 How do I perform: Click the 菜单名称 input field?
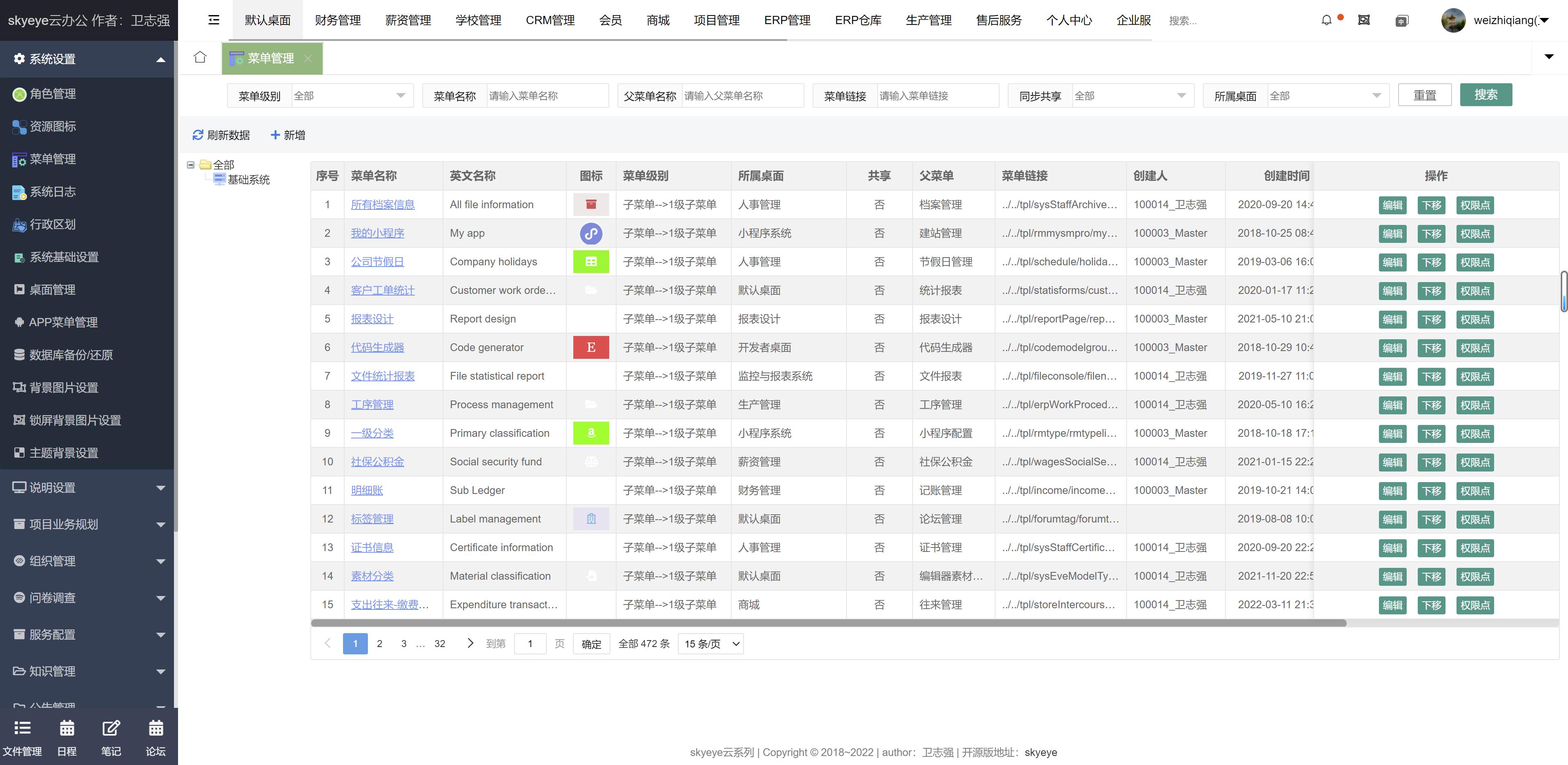tap(546, 96)
